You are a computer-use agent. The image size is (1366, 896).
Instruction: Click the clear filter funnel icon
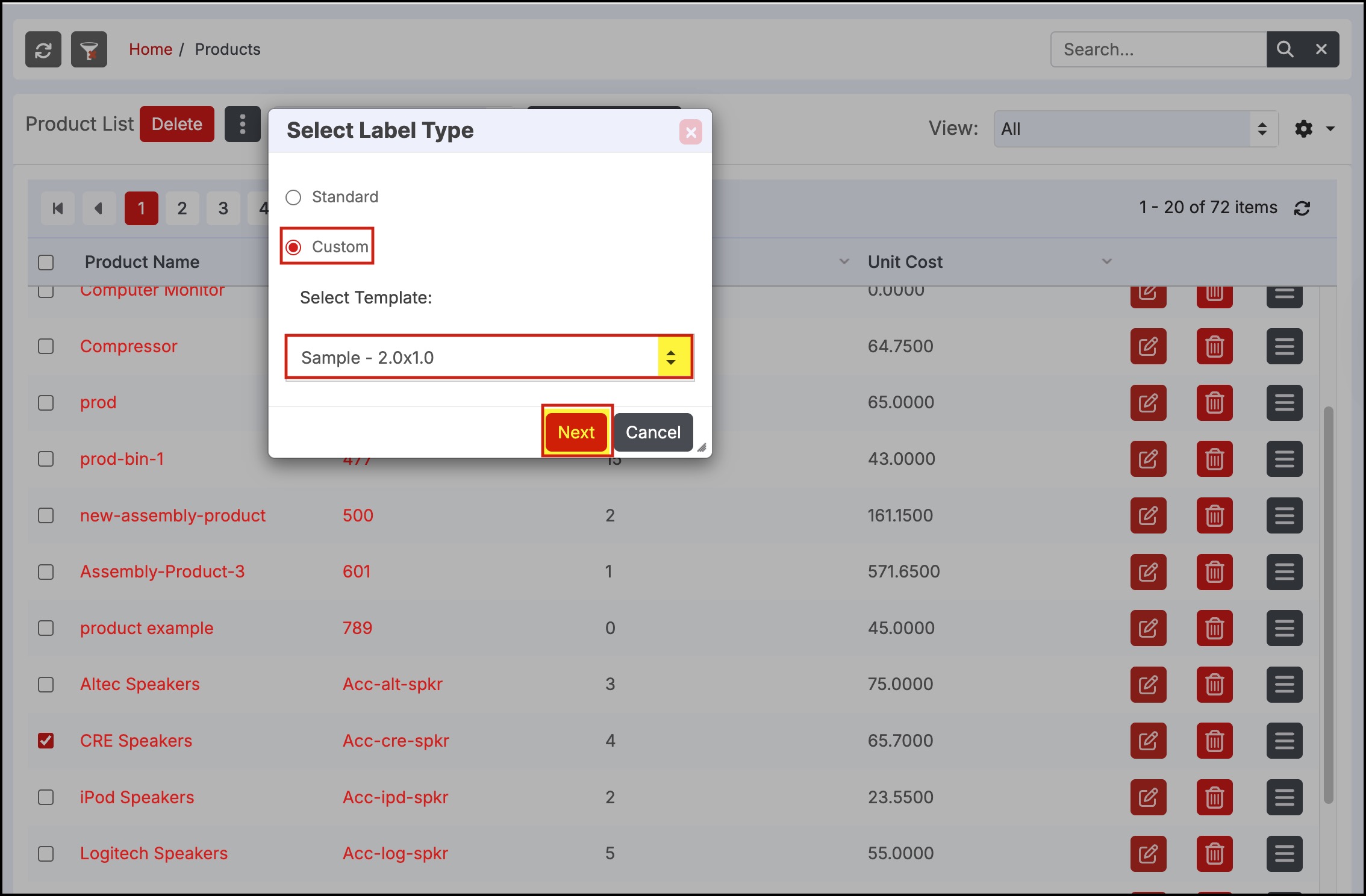89,49
